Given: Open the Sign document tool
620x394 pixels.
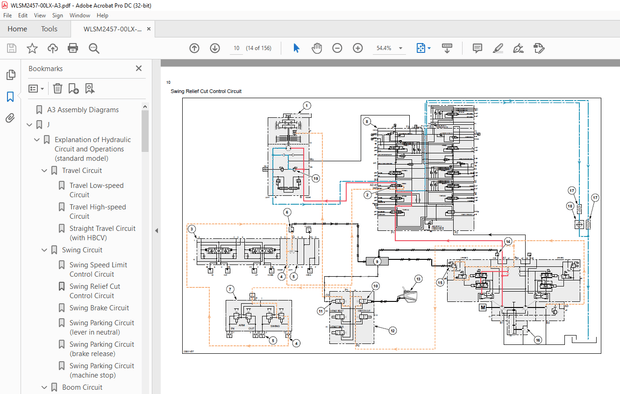Looking at the screenshot, I should click(x=518, y=48).
